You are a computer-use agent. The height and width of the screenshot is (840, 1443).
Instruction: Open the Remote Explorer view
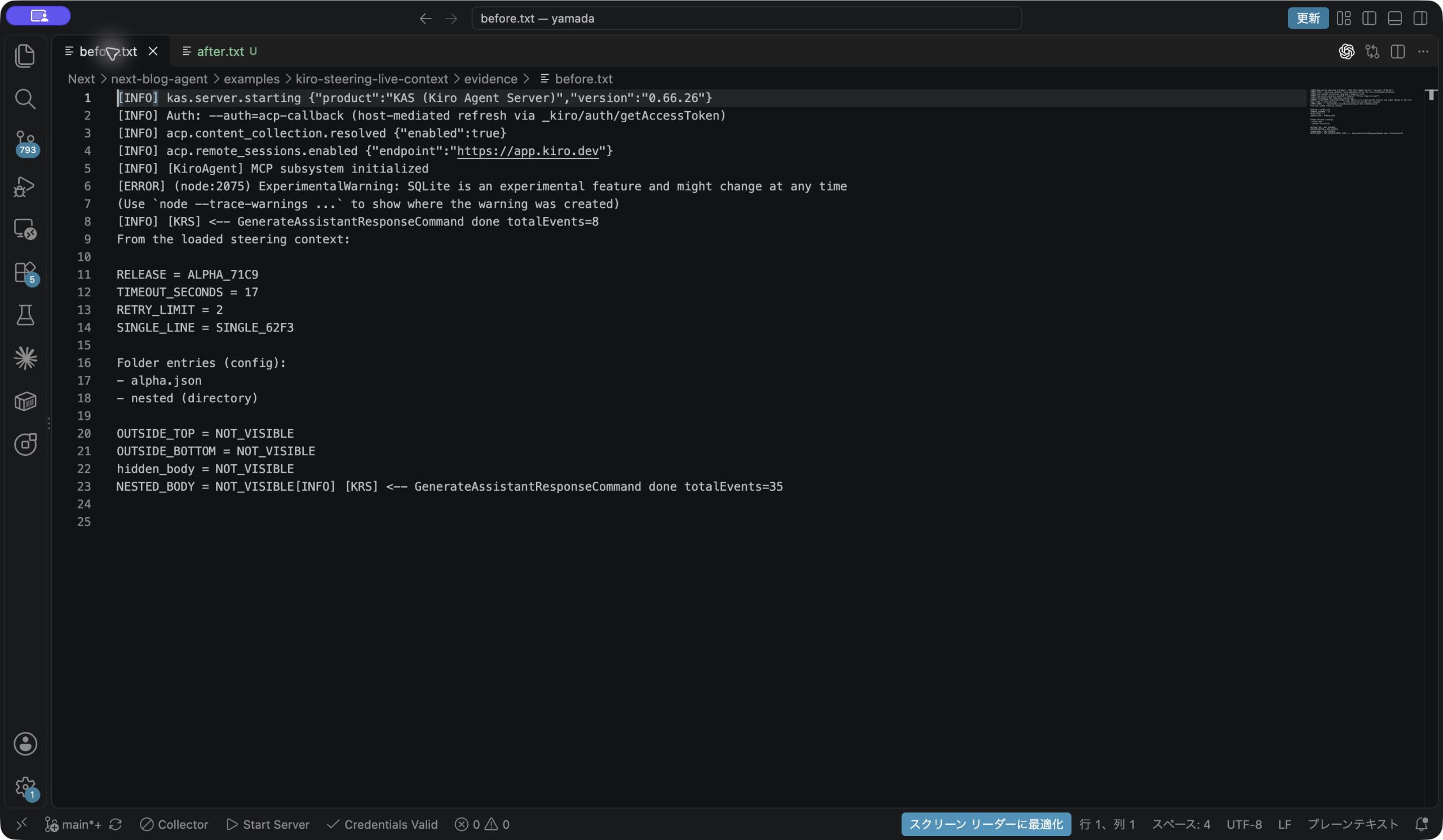coord(25,229)
